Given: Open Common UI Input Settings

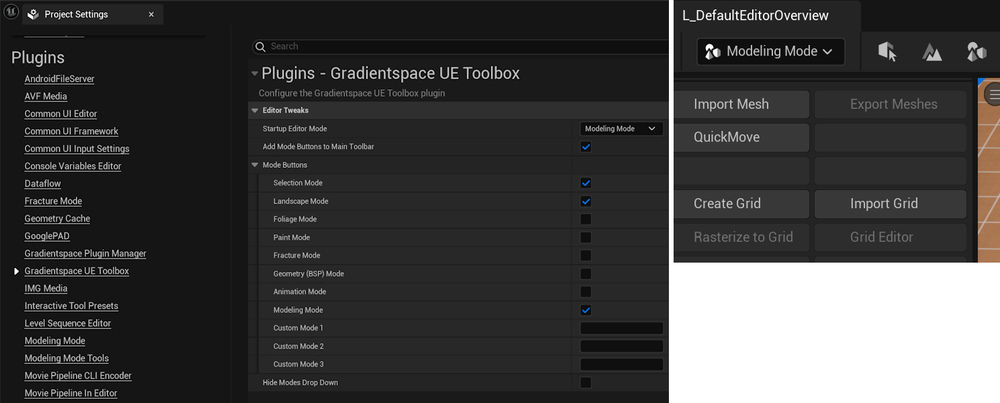Looking at the screenshot, I should 77,149.
